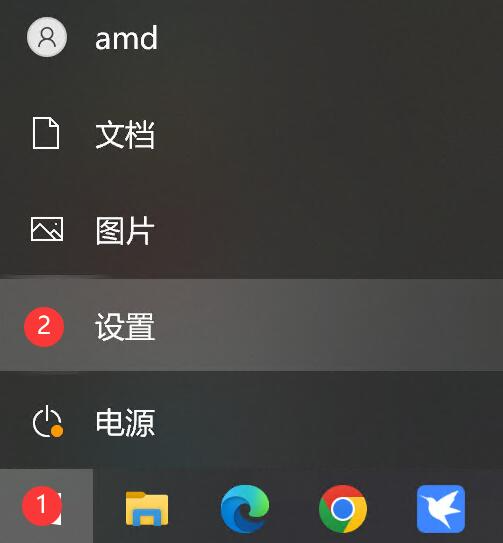The height and width of the screenshot is (543, 503).
Task: Click the power symbol icon
Action: coord(47,421)
